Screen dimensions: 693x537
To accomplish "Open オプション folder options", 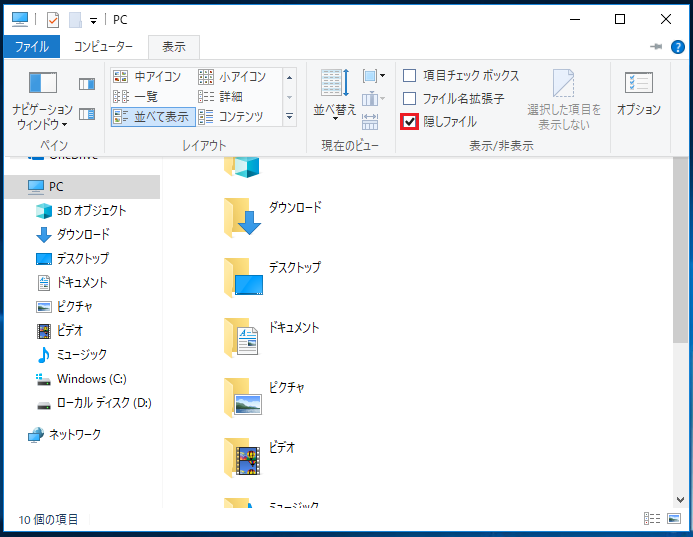I will point(639,94).
